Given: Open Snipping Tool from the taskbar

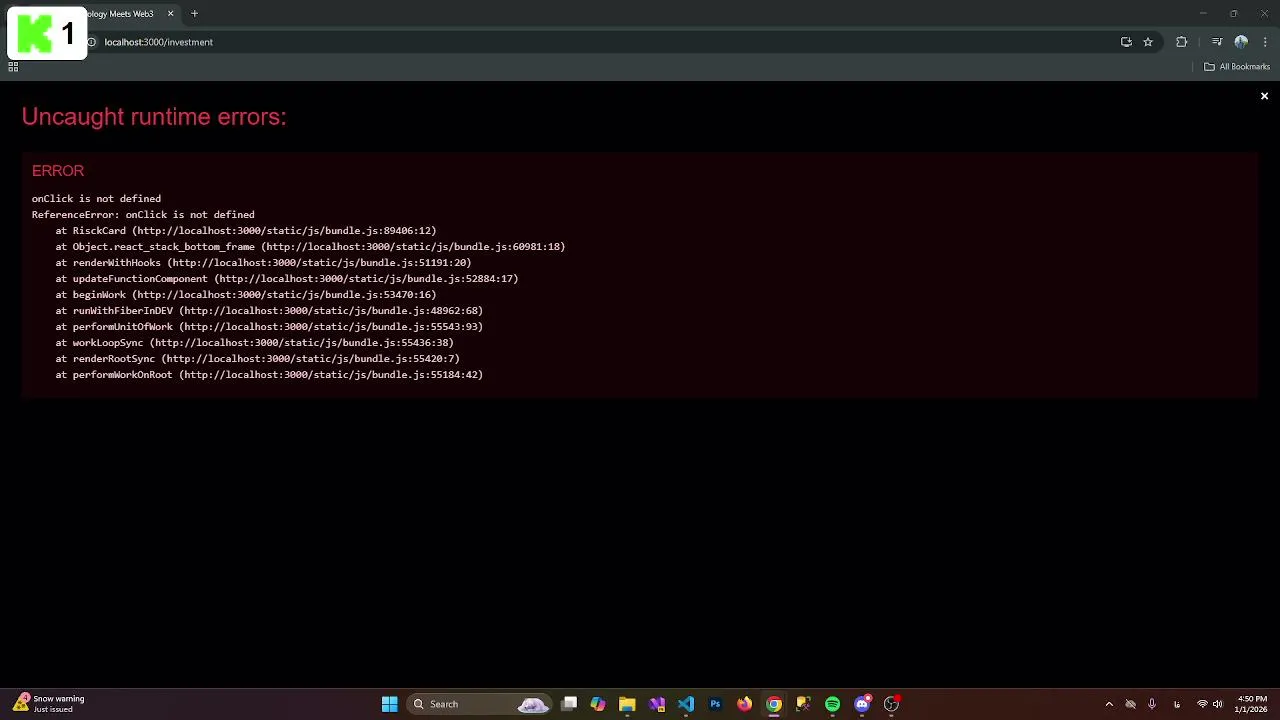Looking at the screenshot, I should [803, 704].
